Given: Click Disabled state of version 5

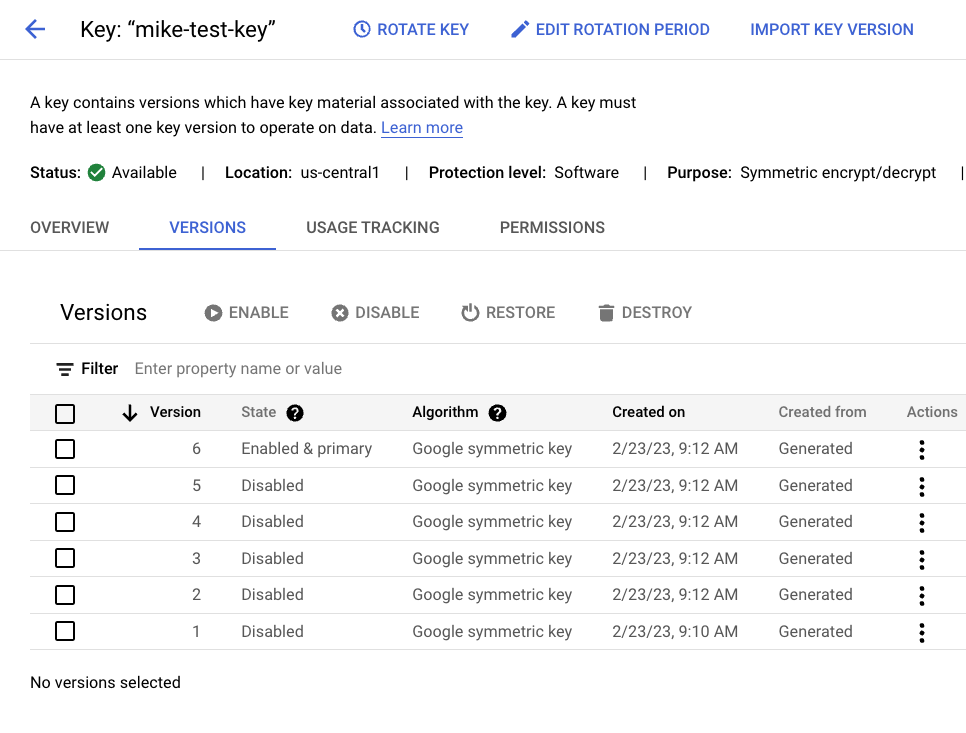Looking at the screenshot, I should pos(272,485).
